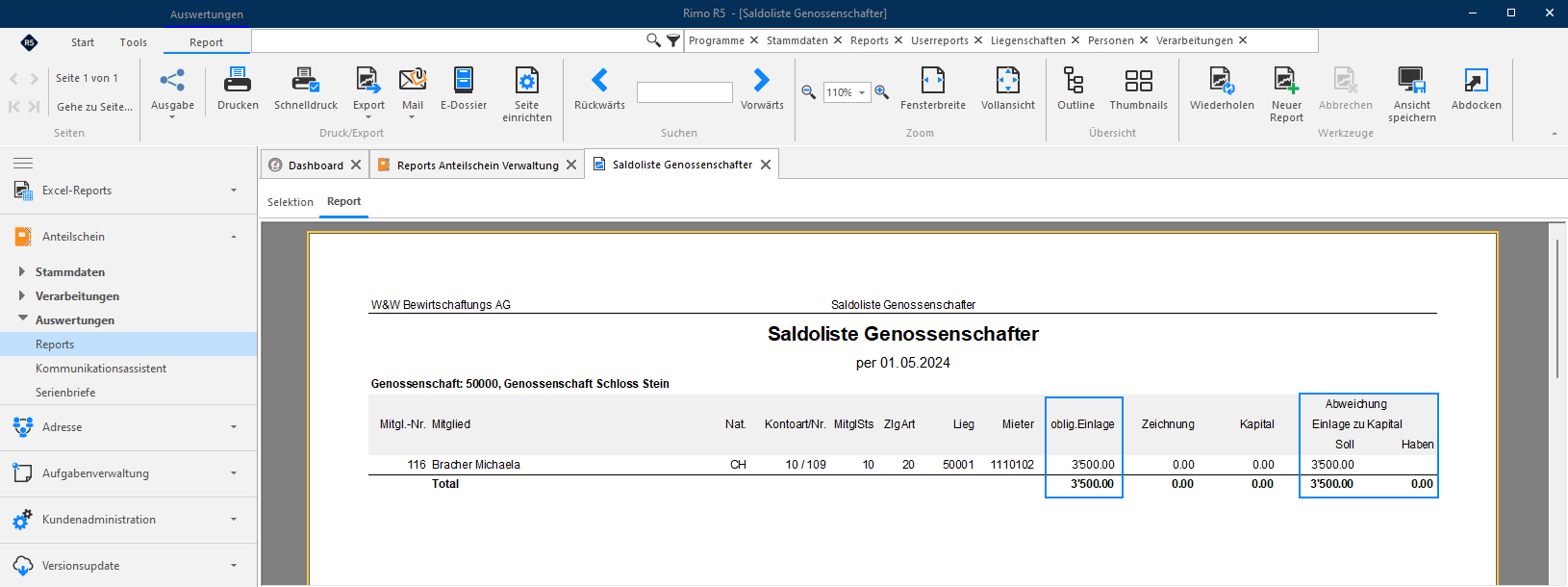Click the Userreports filter tag

pyautogui.click(x=940, y=40)
